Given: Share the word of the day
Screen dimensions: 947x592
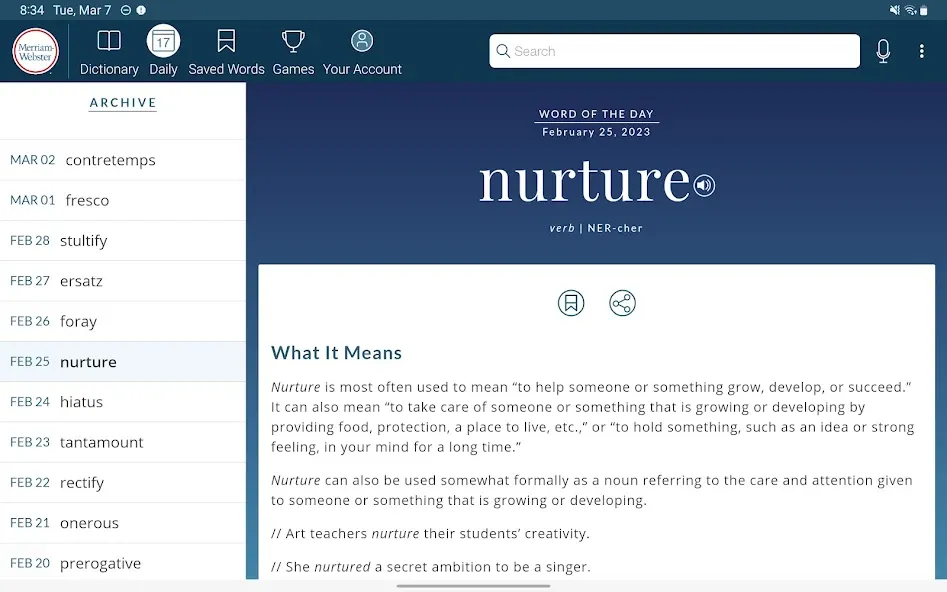Looking at the screenshot, I should click(622, 303).
